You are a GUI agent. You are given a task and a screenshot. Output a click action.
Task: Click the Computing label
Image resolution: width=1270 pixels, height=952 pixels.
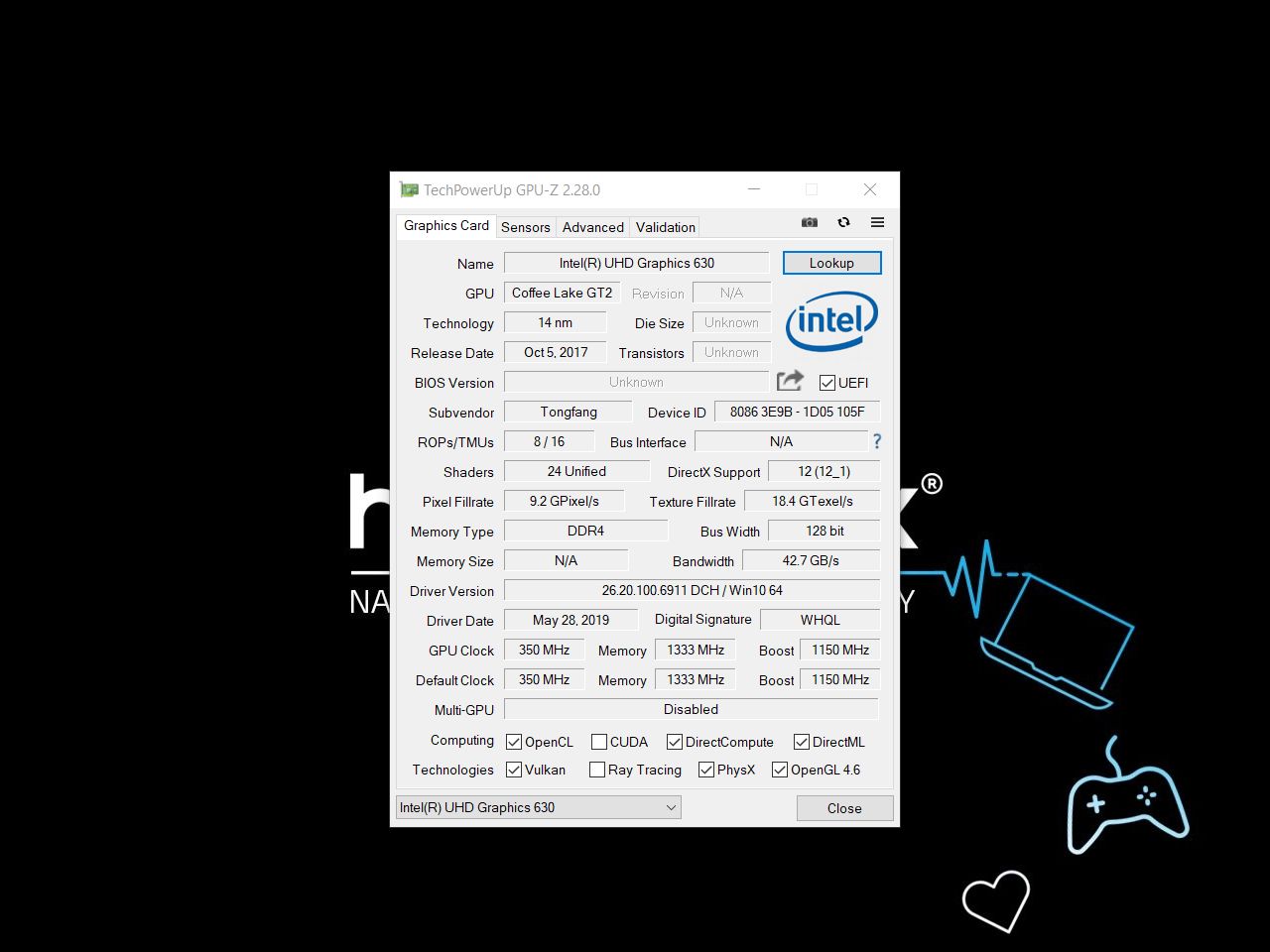(461, 740)
